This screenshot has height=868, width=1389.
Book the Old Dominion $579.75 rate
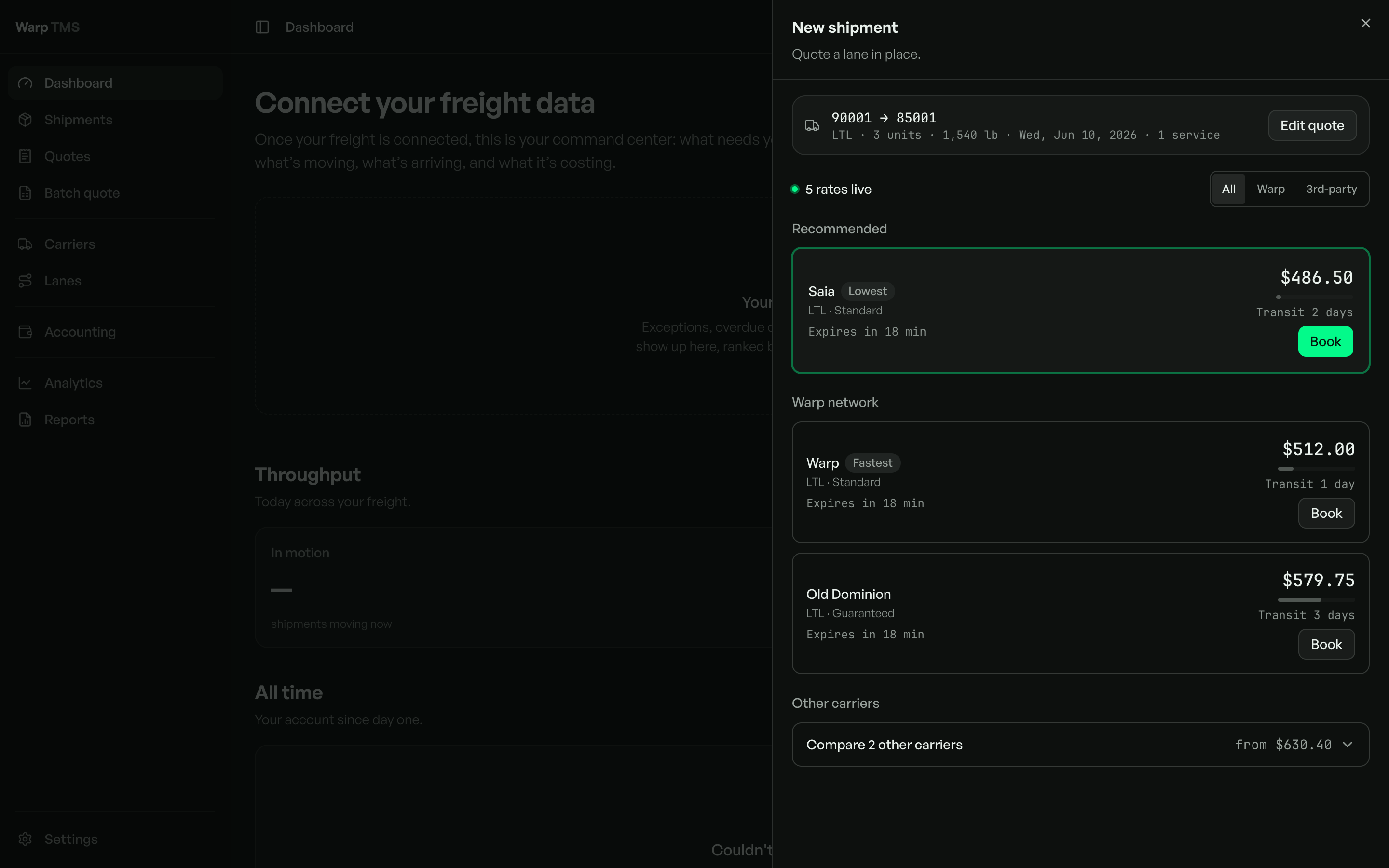[x=1326, y=645]
